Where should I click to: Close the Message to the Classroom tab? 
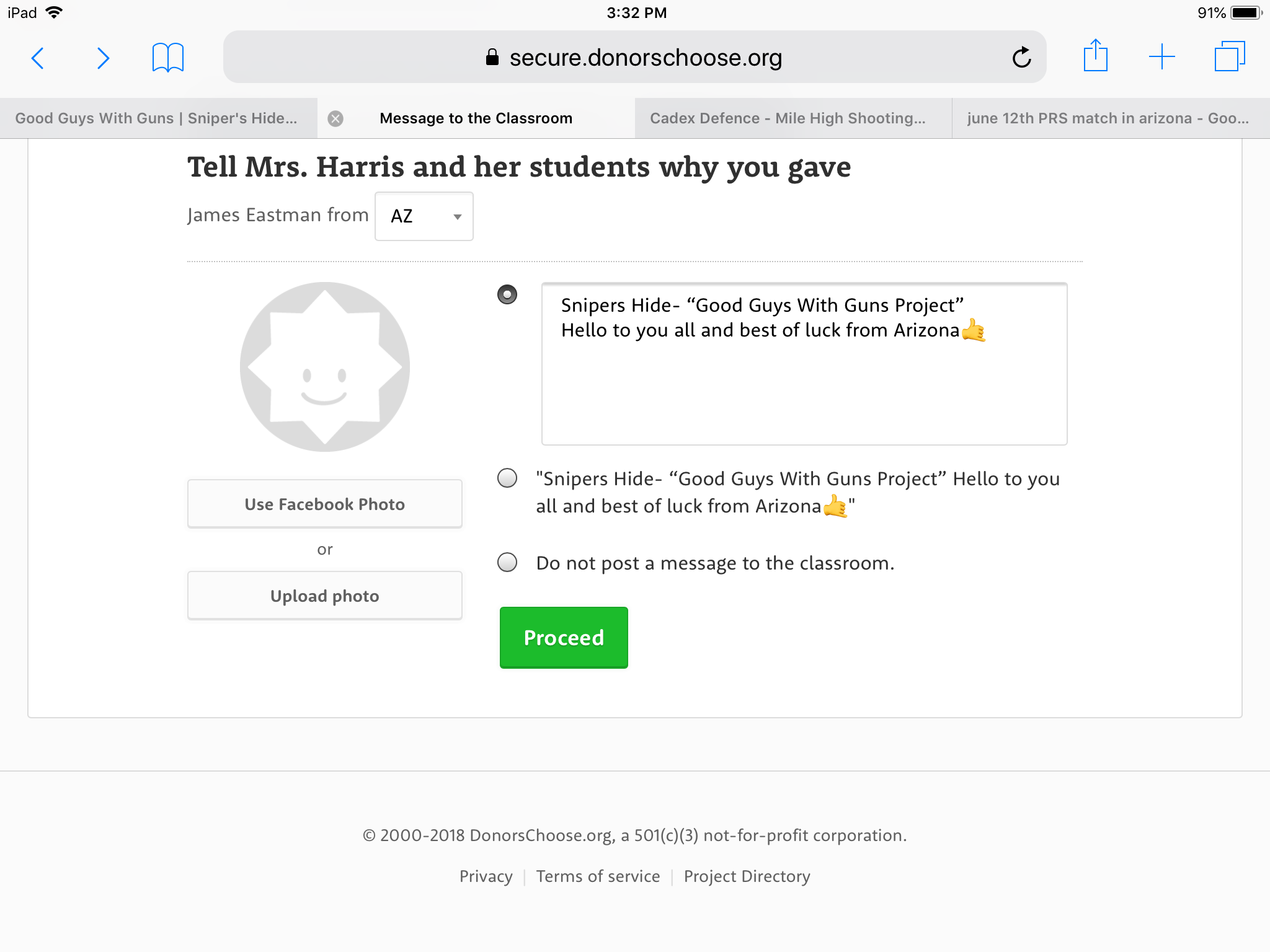click(x=335, y=118)
